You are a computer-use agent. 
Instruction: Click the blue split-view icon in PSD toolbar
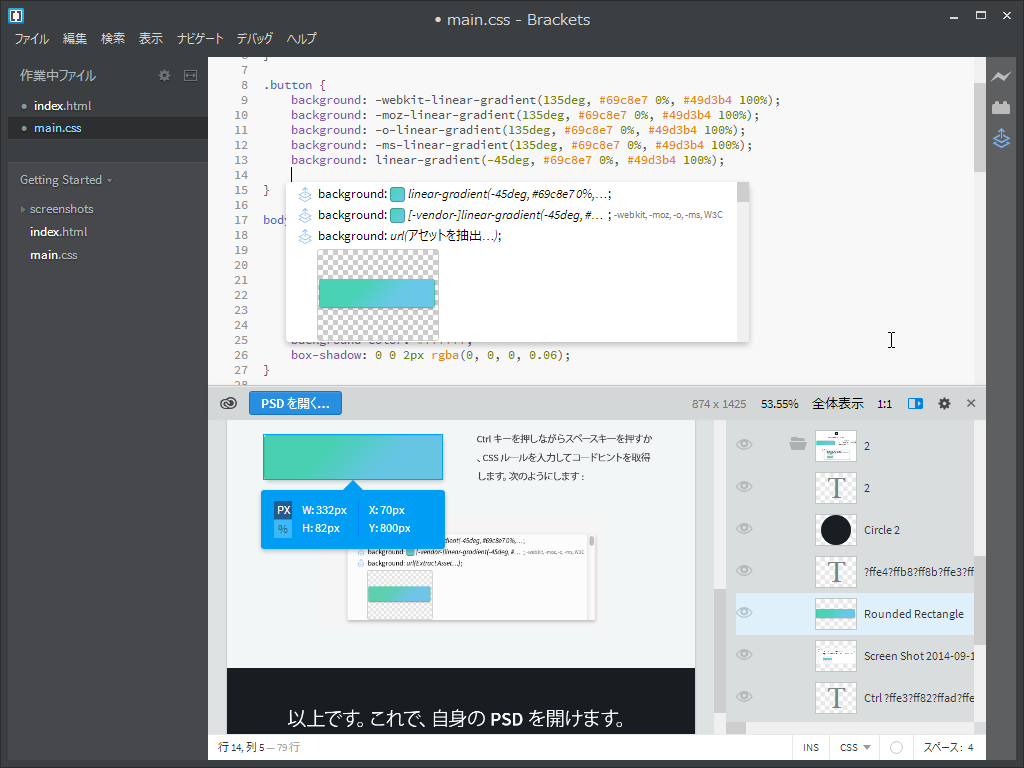pos(915,403)
